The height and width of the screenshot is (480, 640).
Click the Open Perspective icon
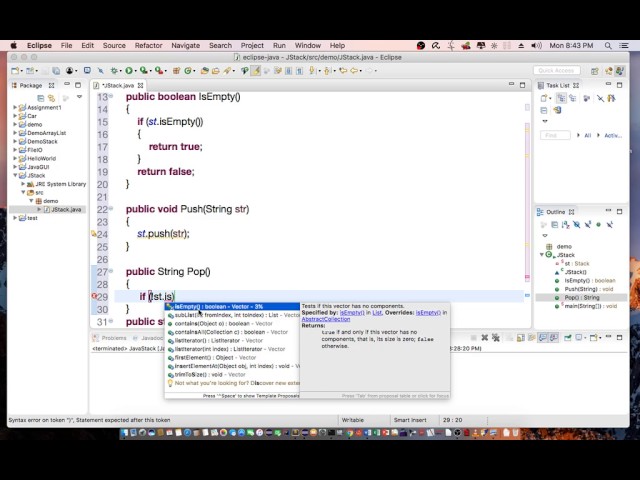coord(595,71)
